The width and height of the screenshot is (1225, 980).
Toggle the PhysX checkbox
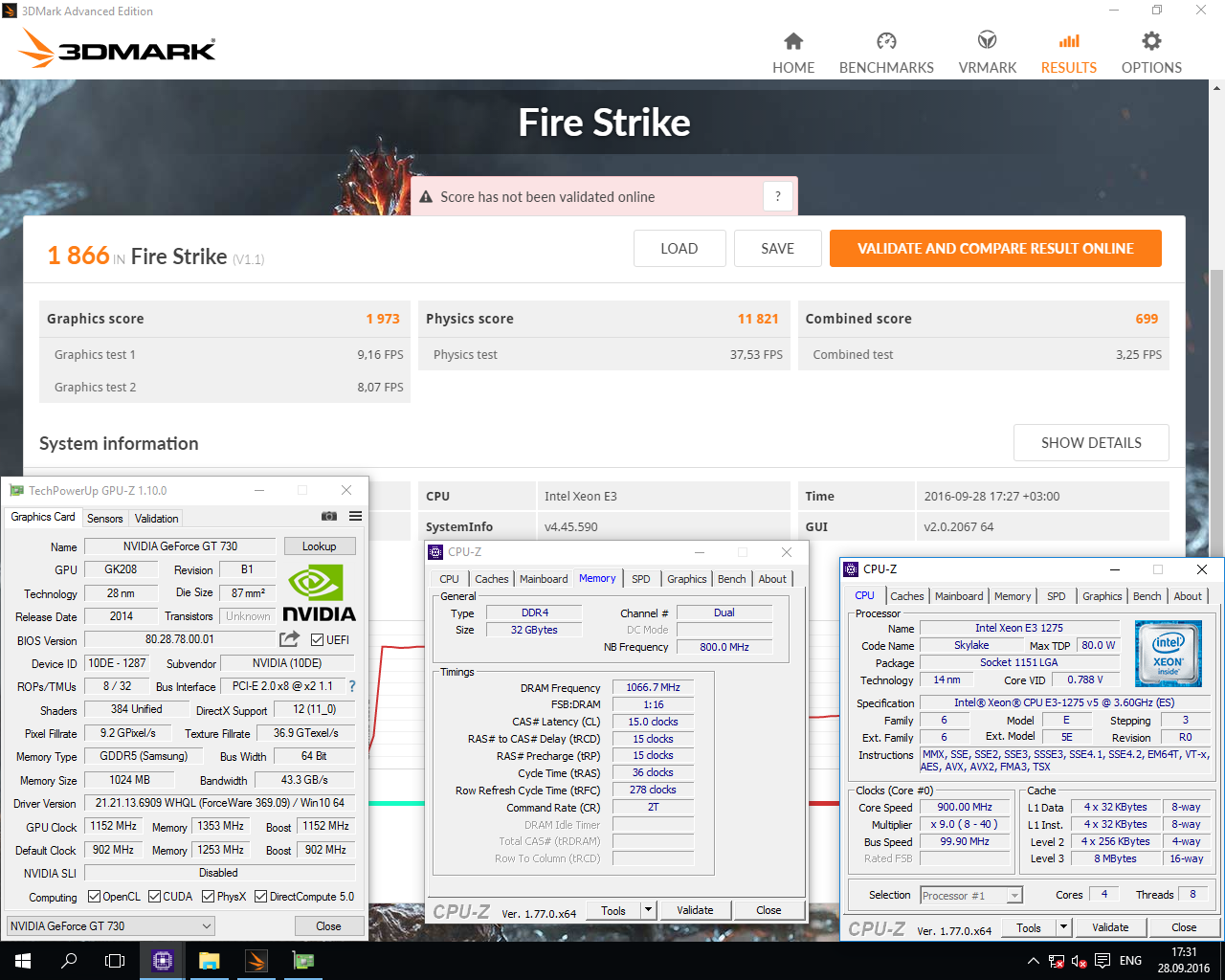point(209,897)
